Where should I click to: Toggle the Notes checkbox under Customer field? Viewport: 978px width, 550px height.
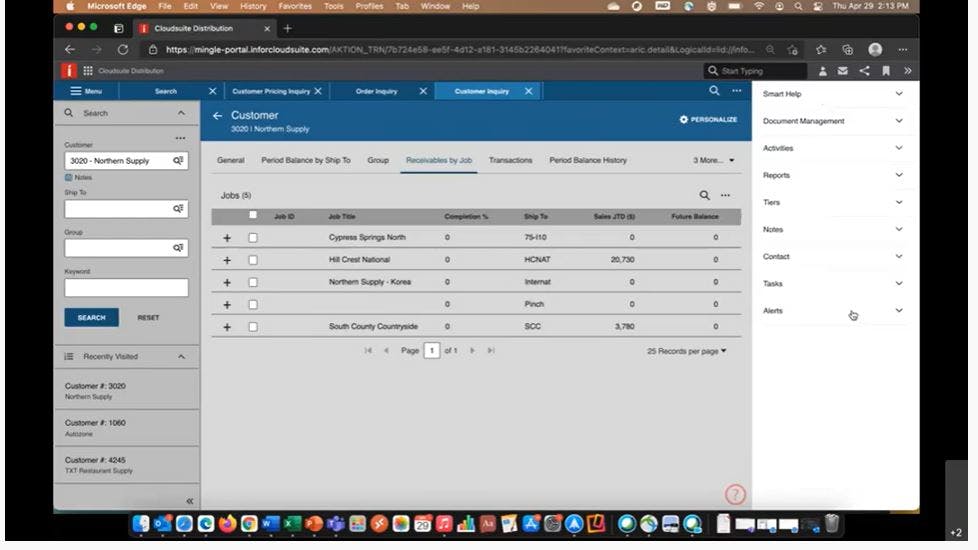coord(69,178)
